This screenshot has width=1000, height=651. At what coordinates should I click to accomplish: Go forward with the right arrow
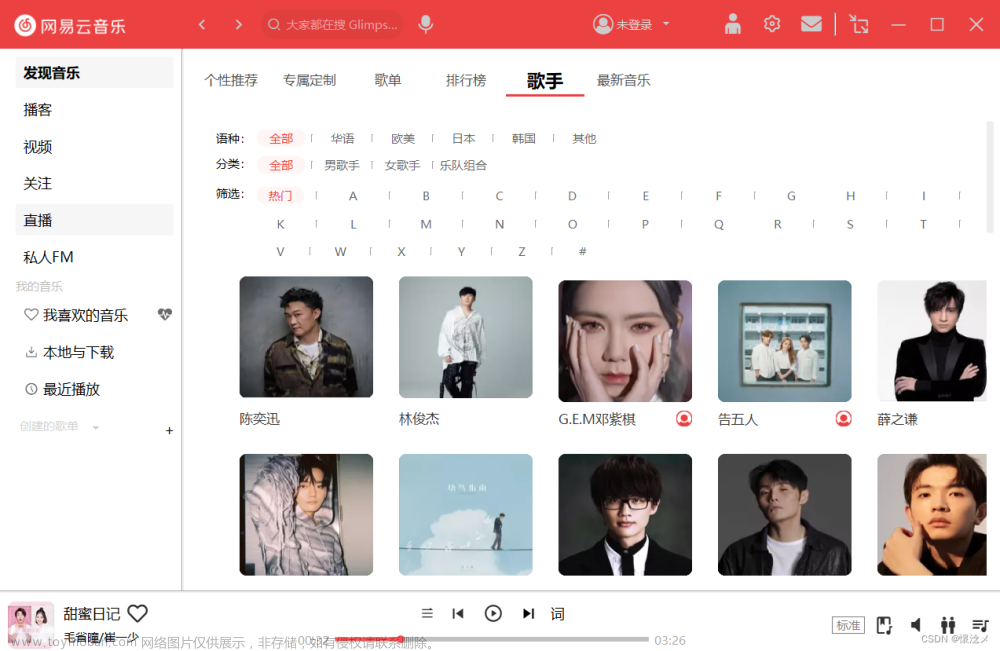coord(239,25)
